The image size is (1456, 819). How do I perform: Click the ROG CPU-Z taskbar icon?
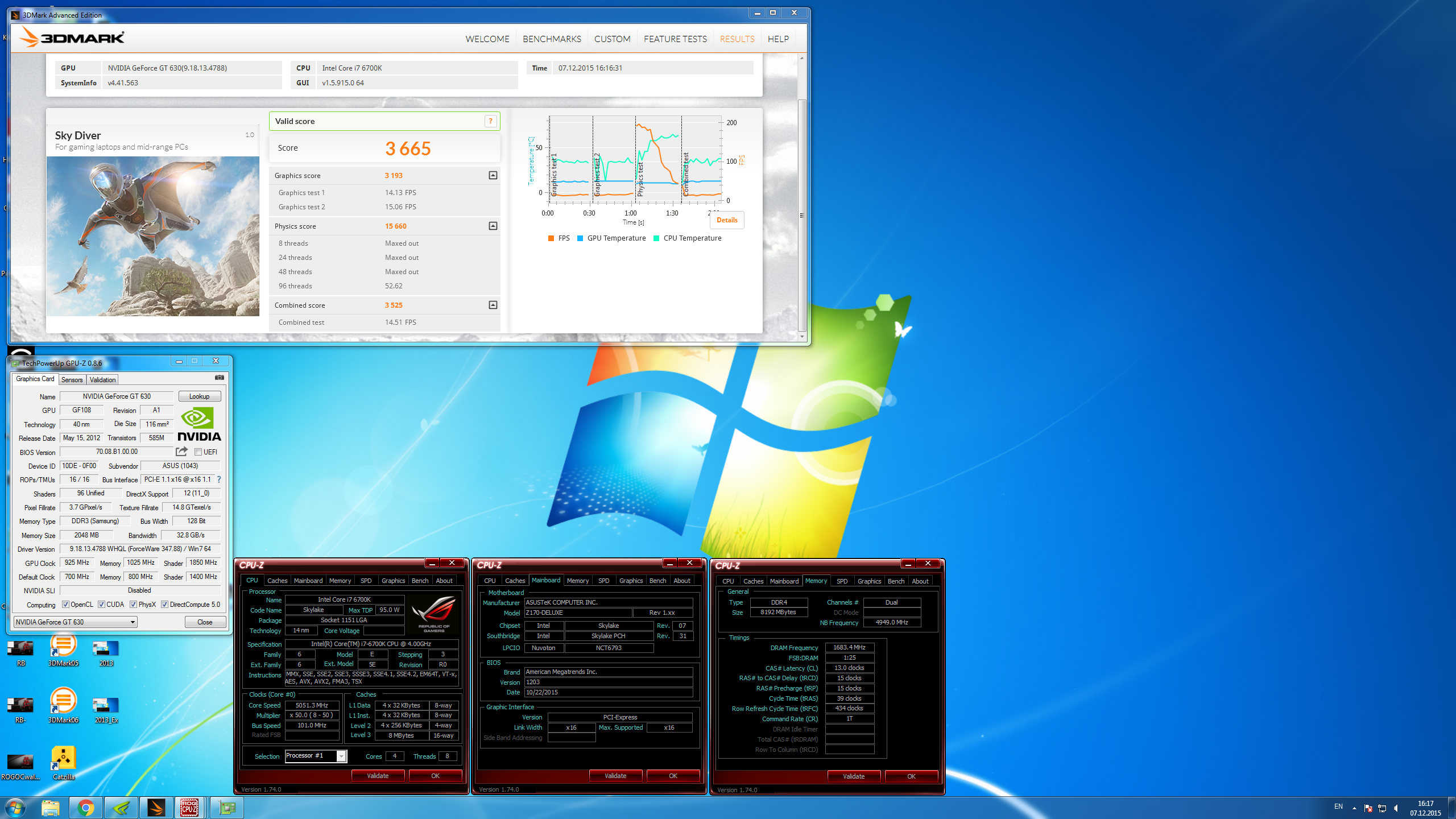(190, 808)
